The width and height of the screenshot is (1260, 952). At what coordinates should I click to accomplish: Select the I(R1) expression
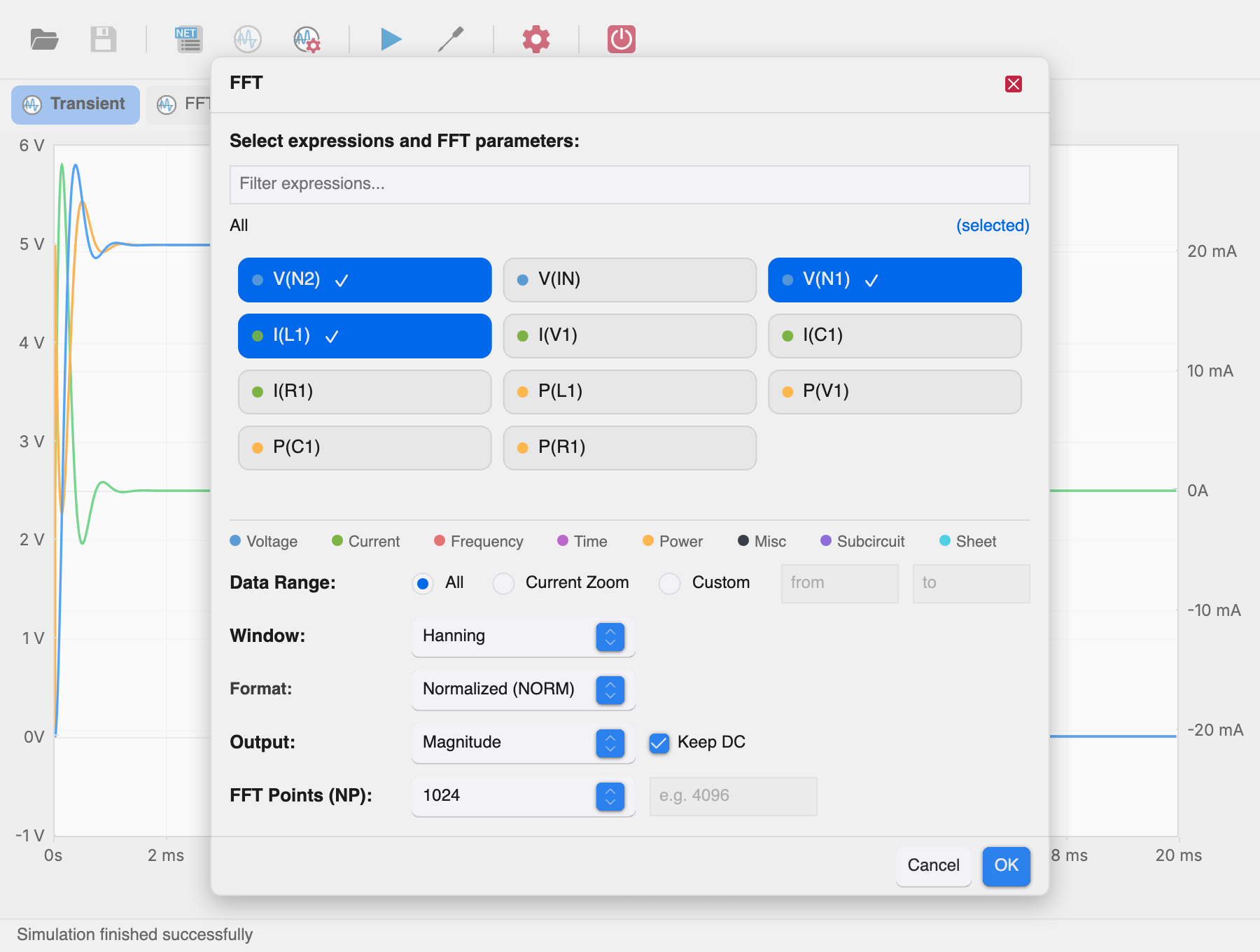click(x=365, y=392)
